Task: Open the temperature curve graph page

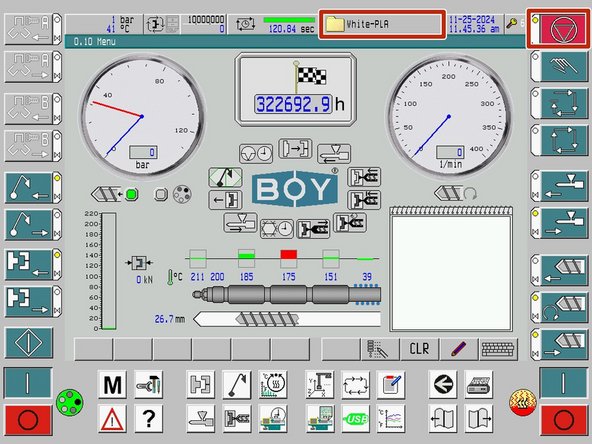Action: 391,418
